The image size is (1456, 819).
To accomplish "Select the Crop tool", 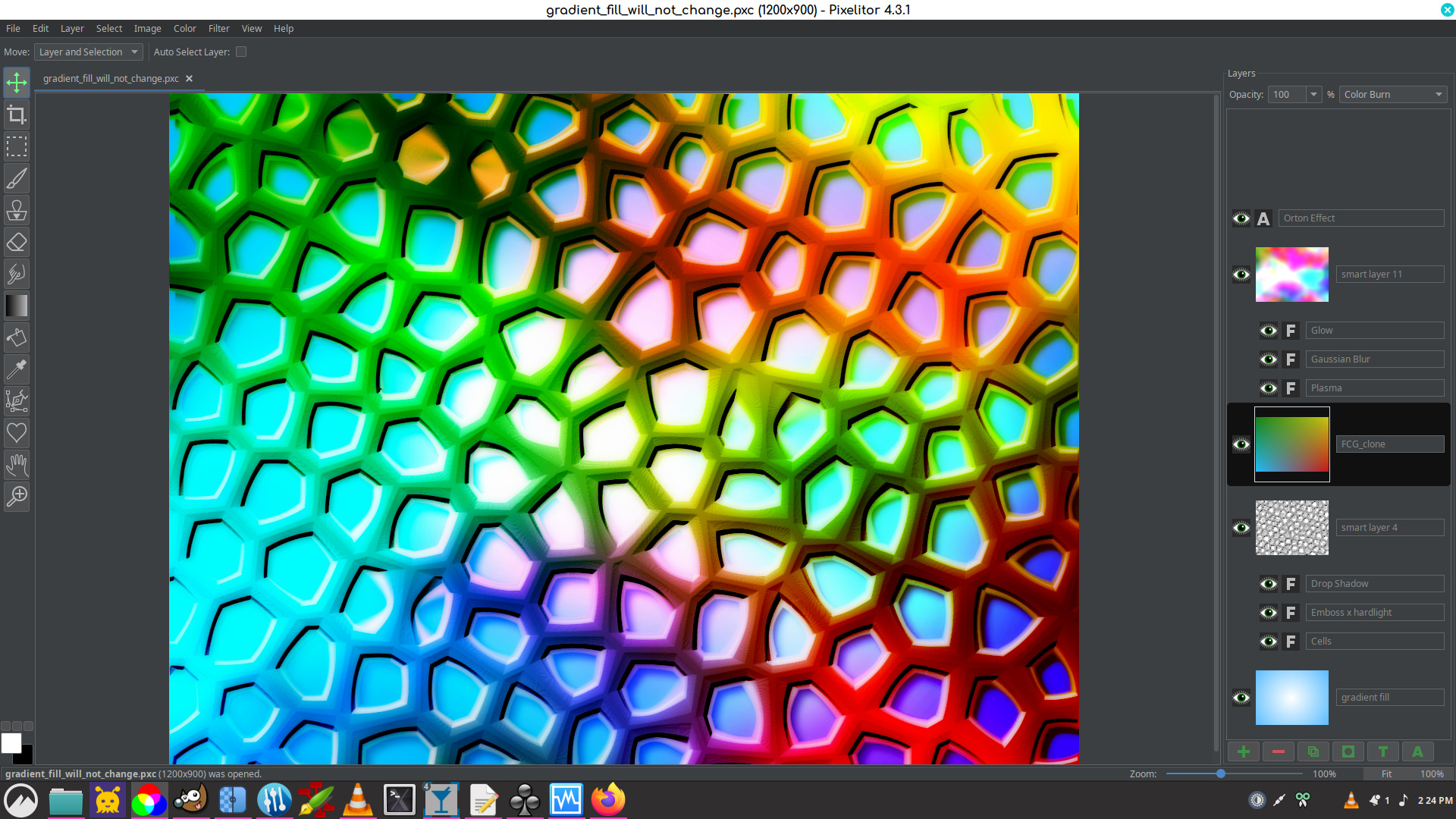I will (x=17, y=115).
